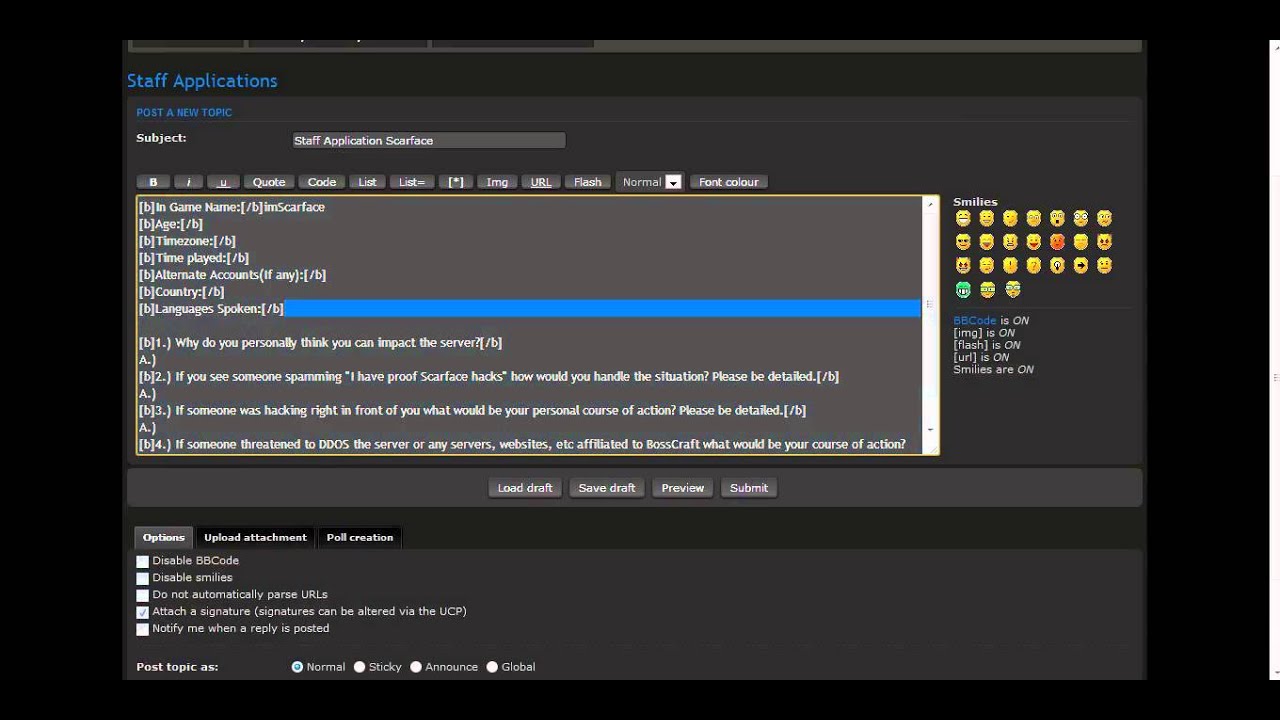Click the '[b]Age:[/b]' line
1280x720 pixels.
coord(171,224)
